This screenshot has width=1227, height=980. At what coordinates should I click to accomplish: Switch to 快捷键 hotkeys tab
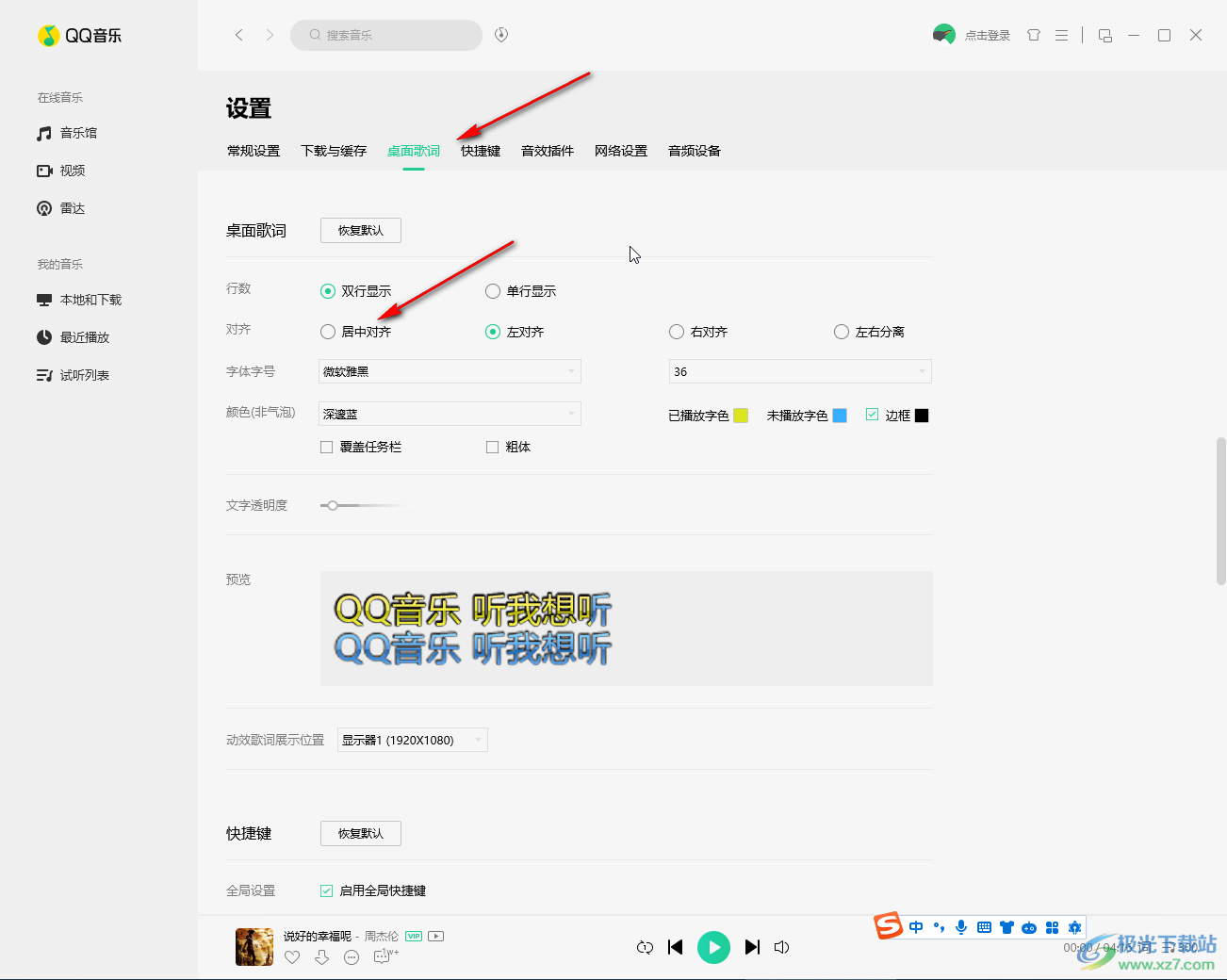481,151
